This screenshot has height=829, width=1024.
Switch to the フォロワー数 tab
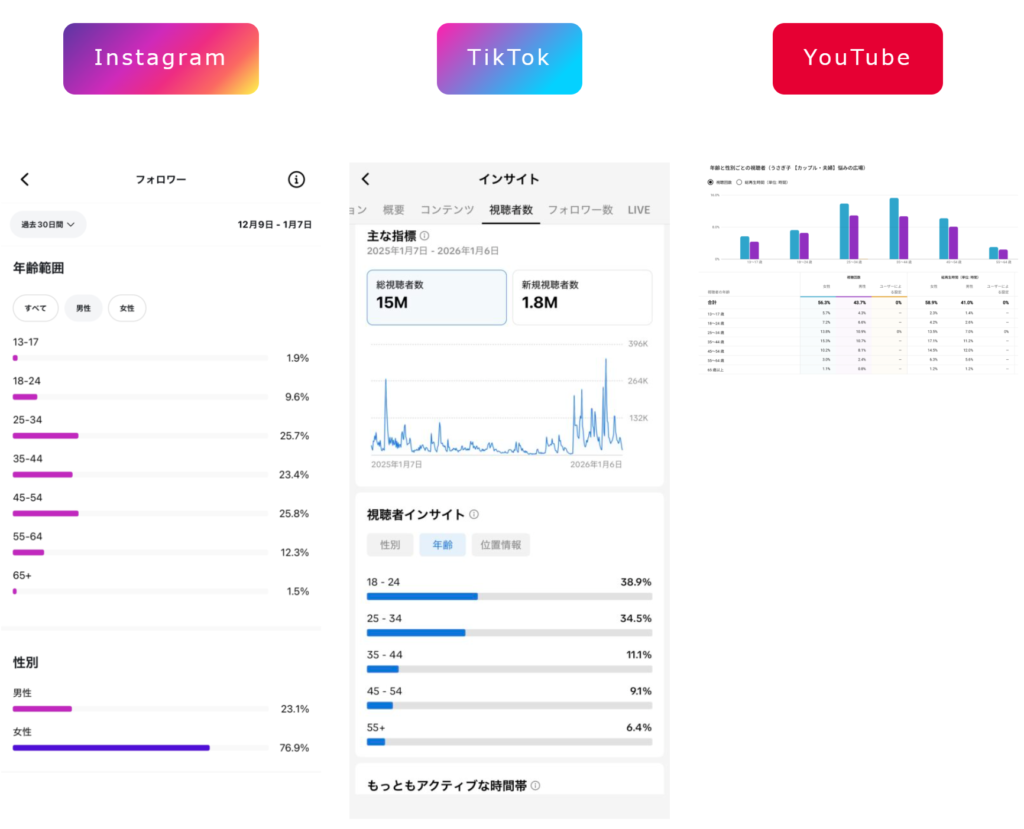tap(581, 210)
